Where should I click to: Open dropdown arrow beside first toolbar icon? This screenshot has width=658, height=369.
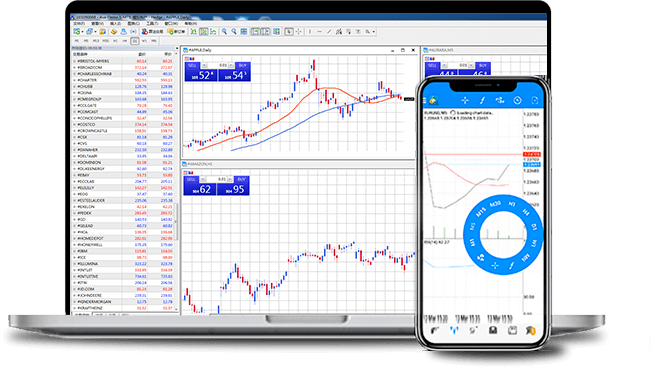pos(83,32)
